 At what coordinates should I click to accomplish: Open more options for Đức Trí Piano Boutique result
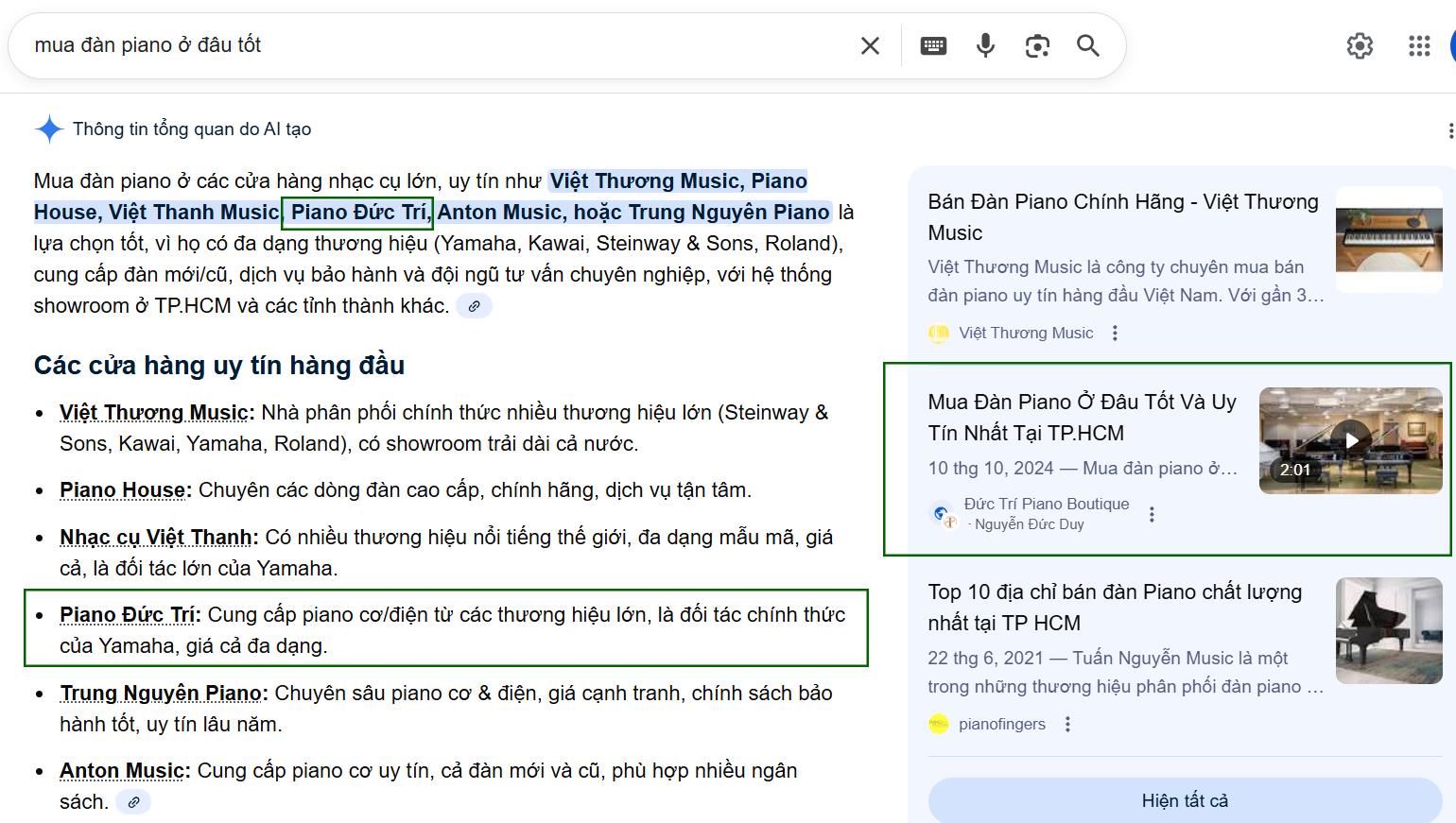[x=1152, y=514]
